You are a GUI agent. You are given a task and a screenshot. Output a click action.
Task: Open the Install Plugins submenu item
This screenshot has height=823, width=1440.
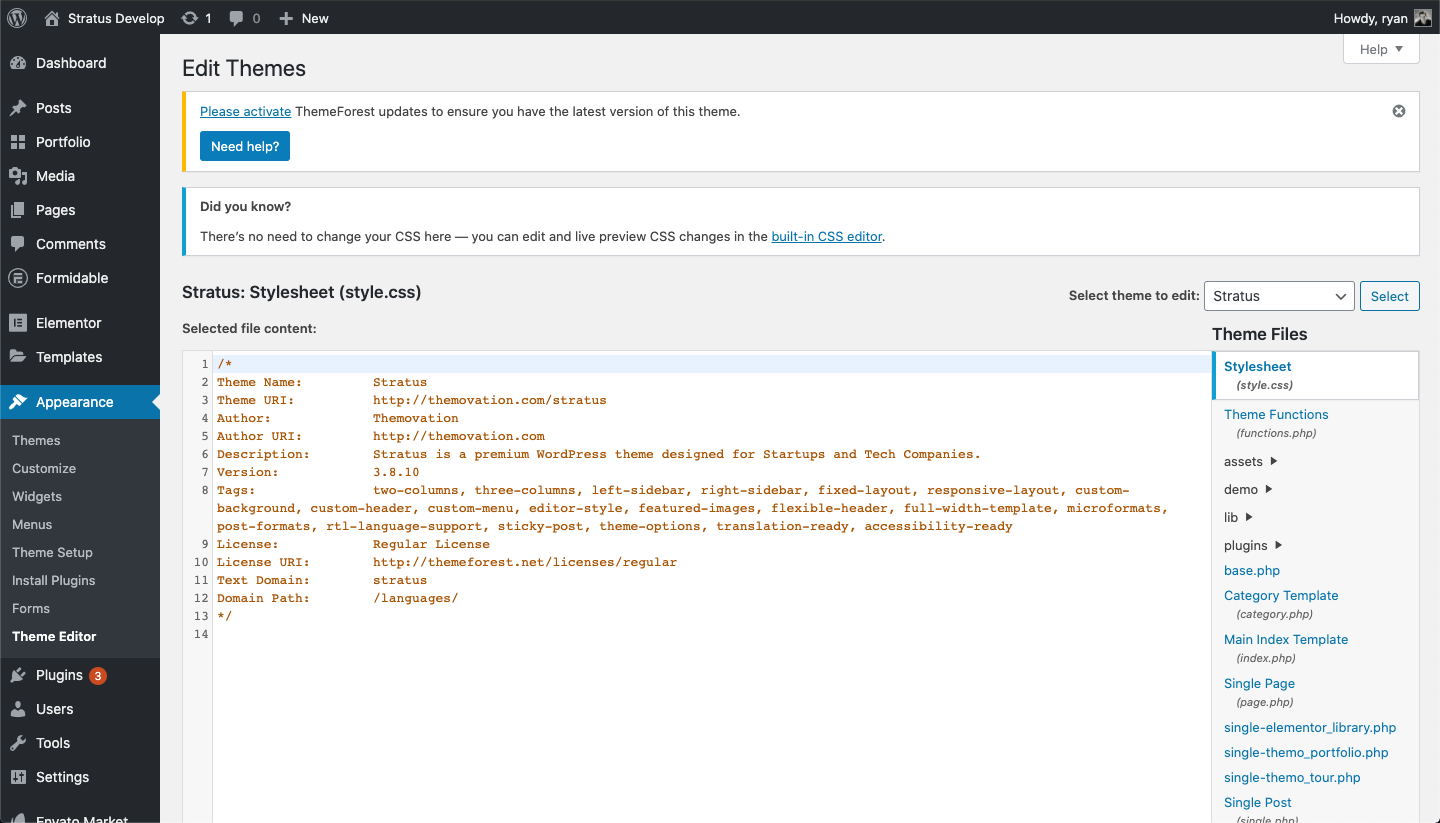54,580
